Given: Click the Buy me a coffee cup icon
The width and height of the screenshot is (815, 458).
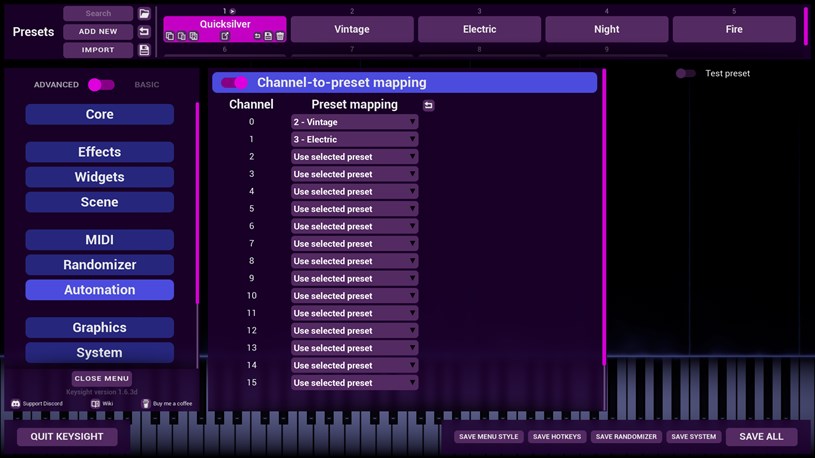Looking at the screenshot, I should click(x=146, y=403).
